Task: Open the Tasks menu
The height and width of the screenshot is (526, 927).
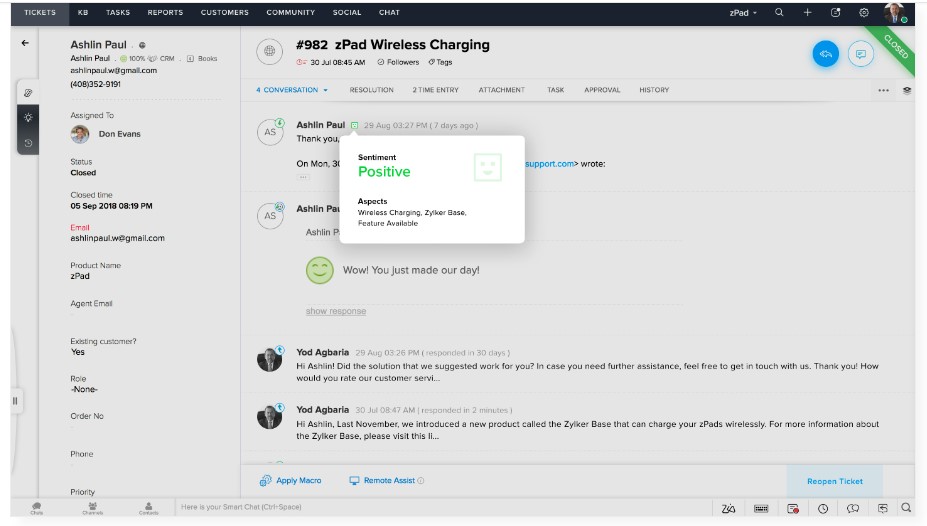Action: pyautogui.click(x=118, y=12)
